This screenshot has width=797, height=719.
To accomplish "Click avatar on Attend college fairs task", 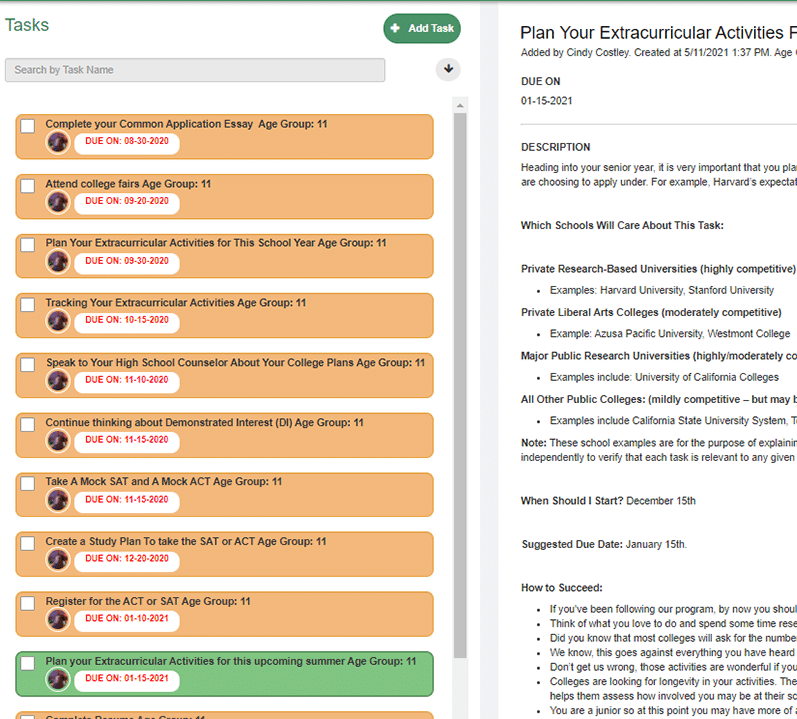I will [x=57, y=202].
